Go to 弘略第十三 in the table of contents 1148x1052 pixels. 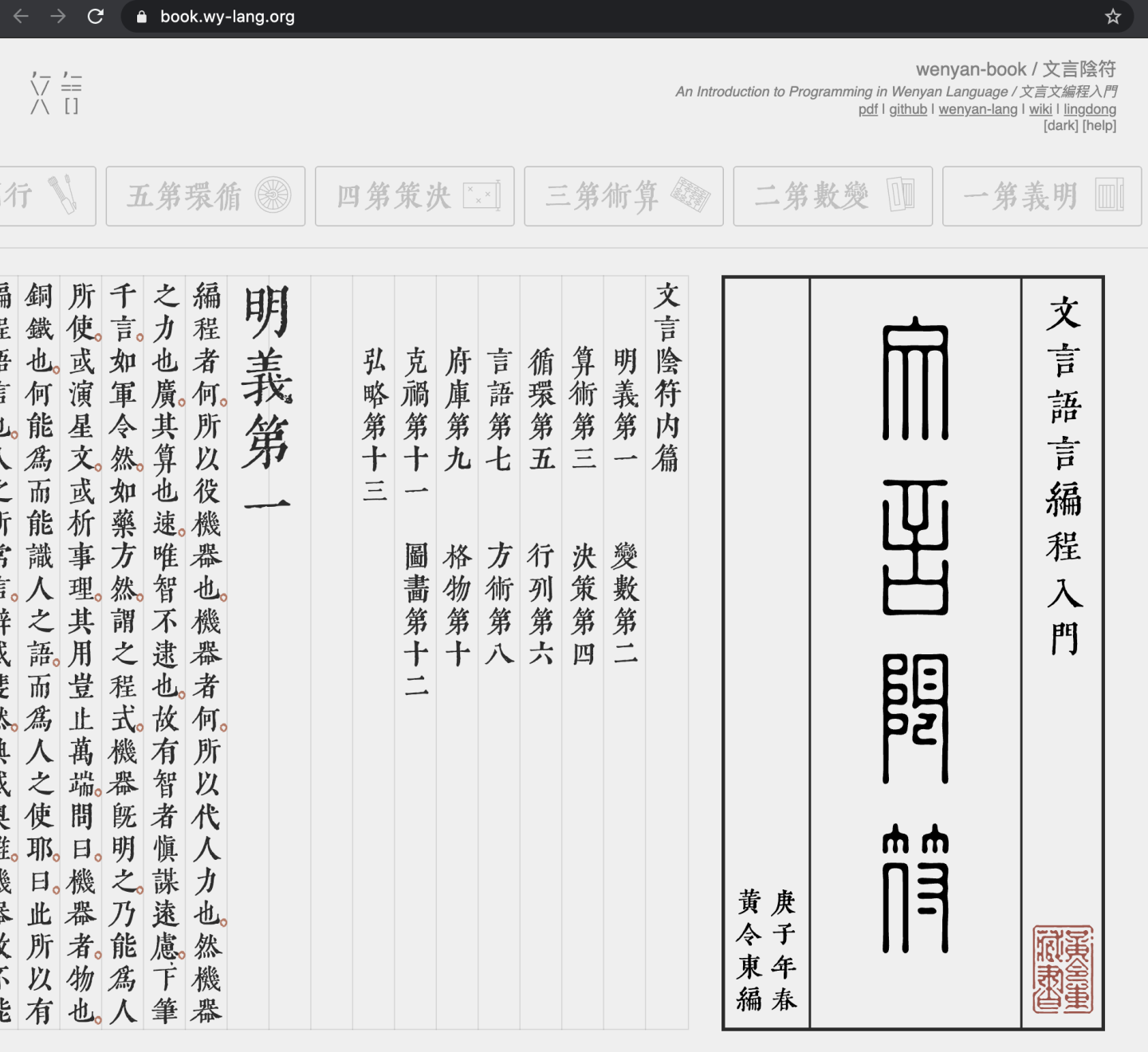pyautogui.click(x=375, y=424)
